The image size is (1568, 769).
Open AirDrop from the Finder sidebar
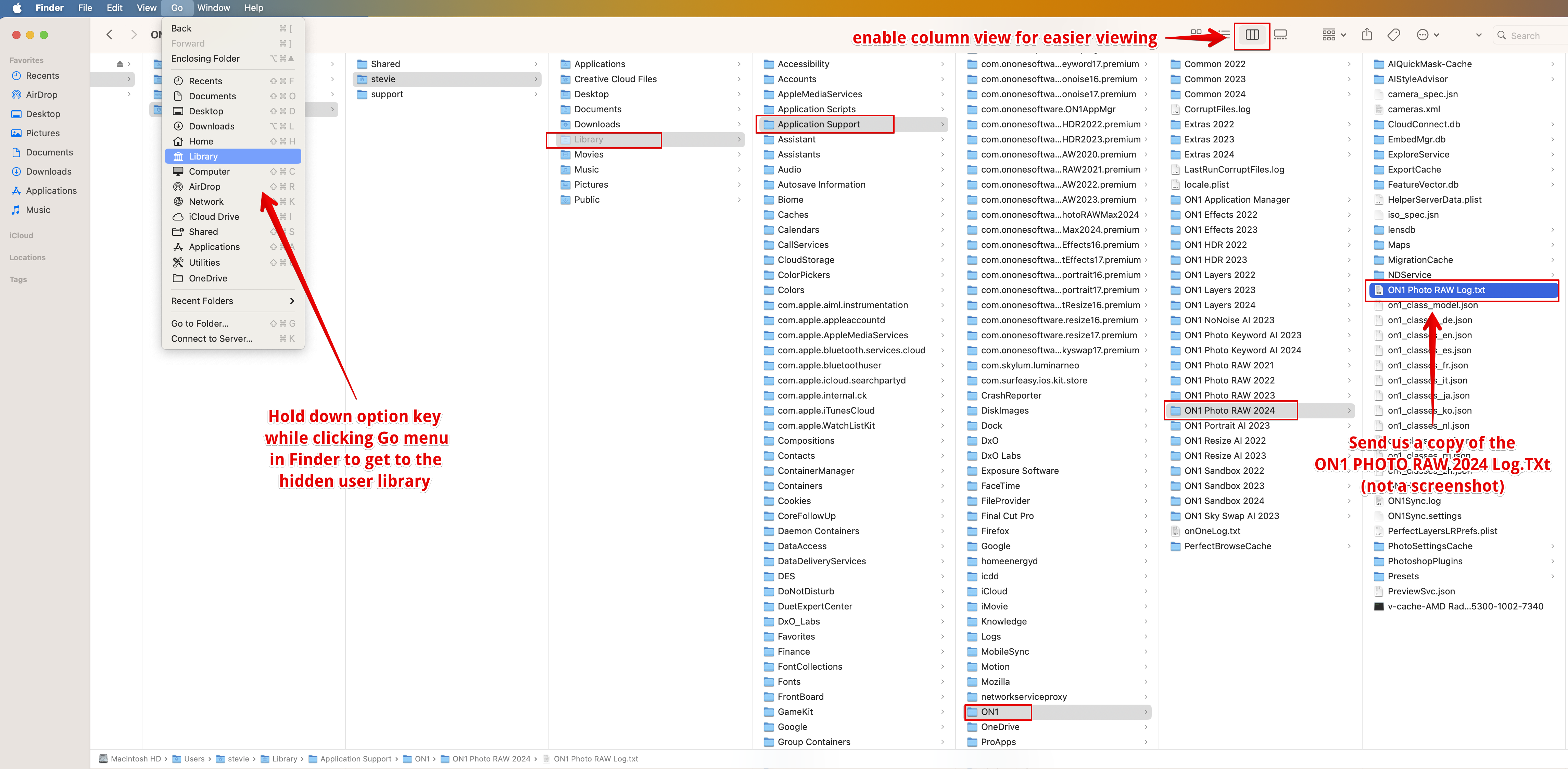(41, 95)
